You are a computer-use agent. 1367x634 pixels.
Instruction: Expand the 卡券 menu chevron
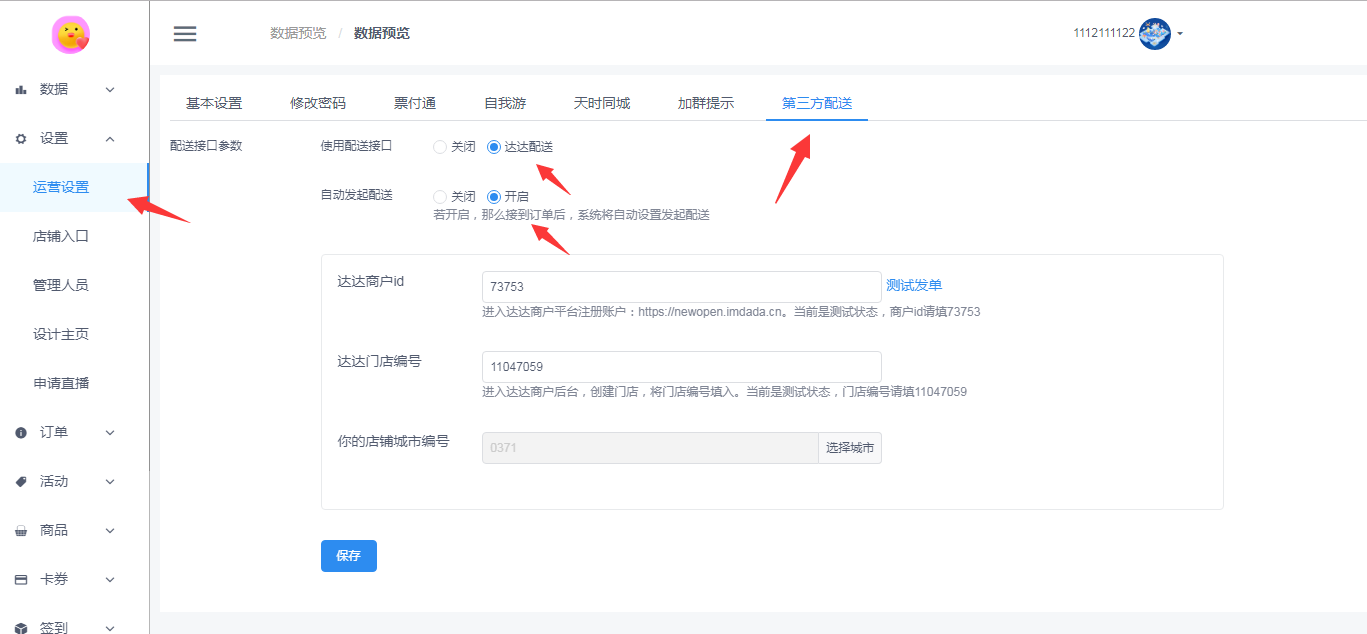110,579
